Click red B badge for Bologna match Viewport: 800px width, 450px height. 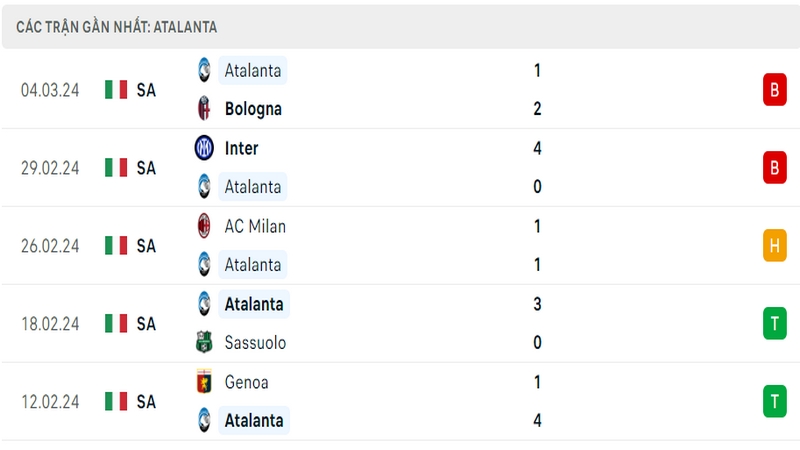click(774, 90)
